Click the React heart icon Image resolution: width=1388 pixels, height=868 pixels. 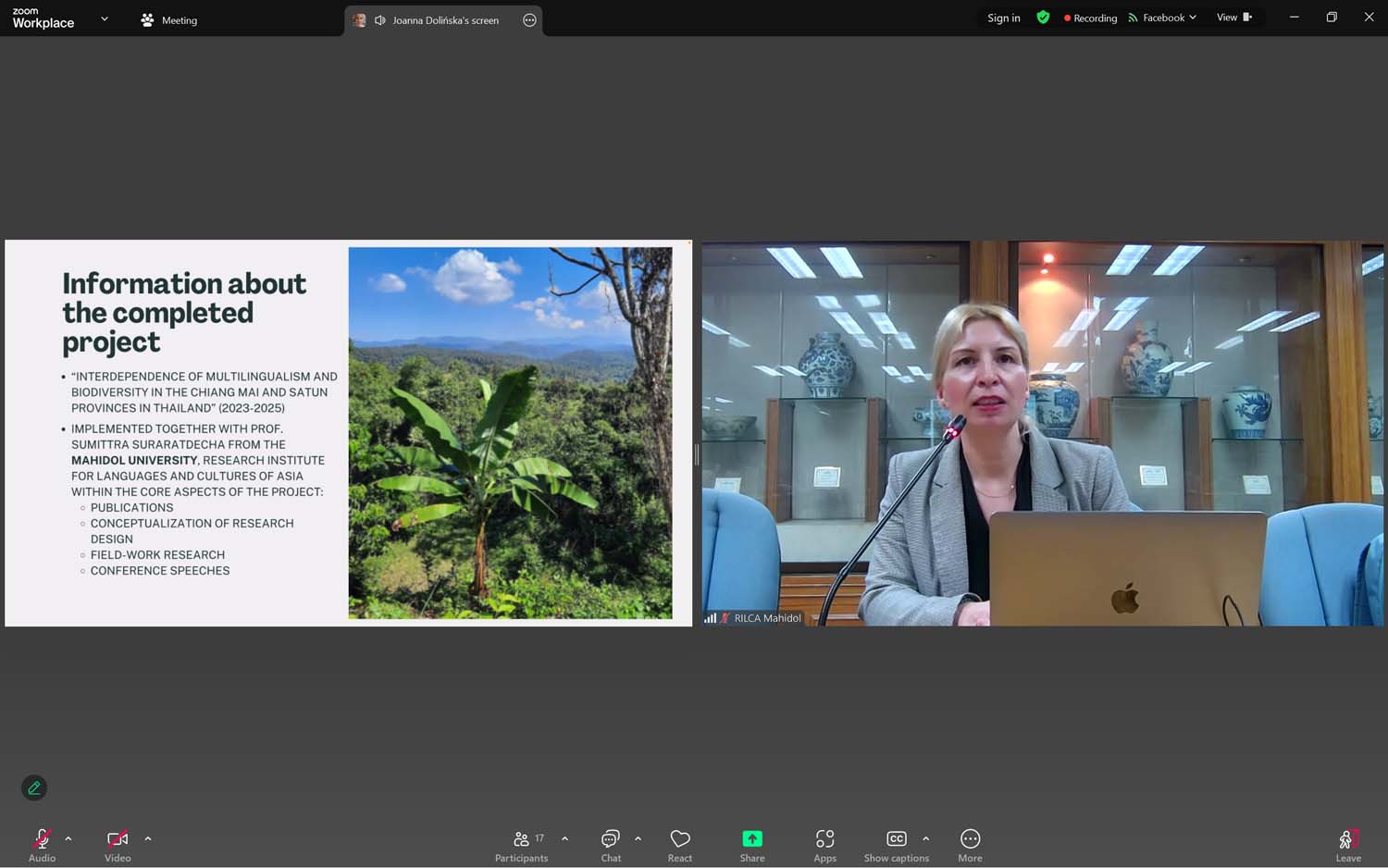click(x=680, y=844)
